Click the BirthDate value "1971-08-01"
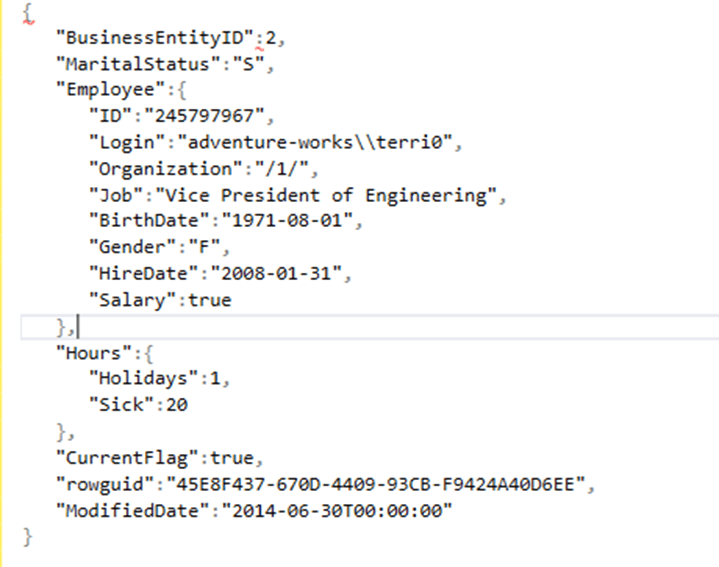719x567 pixels. point(274,221)
